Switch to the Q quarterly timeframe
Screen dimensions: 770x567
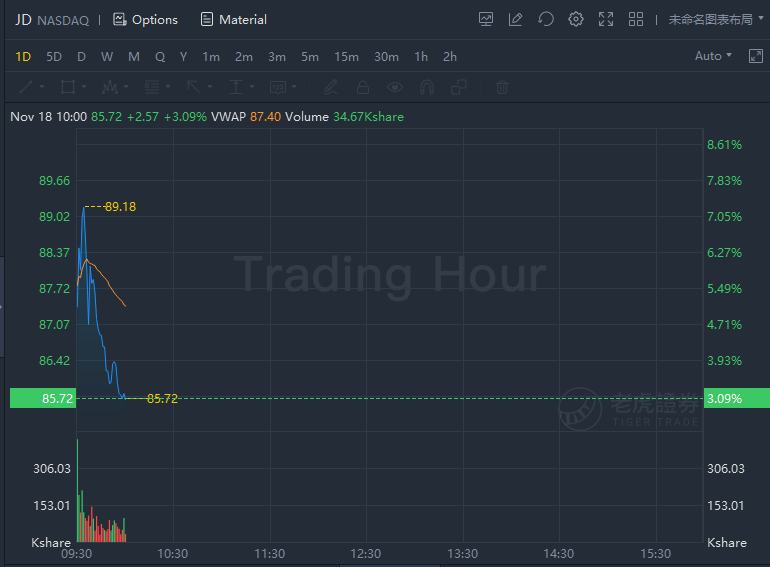click(160, 57)
